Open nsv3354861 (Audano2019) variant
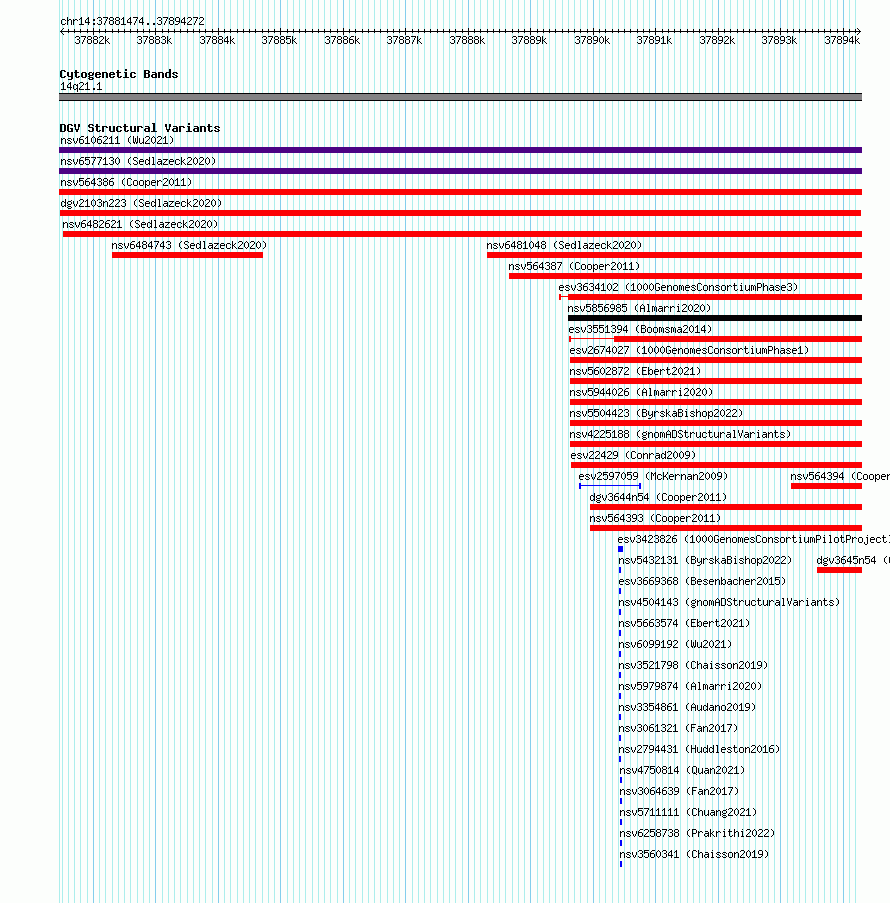This screenshot has width=890, height=903. pos(687,708)
